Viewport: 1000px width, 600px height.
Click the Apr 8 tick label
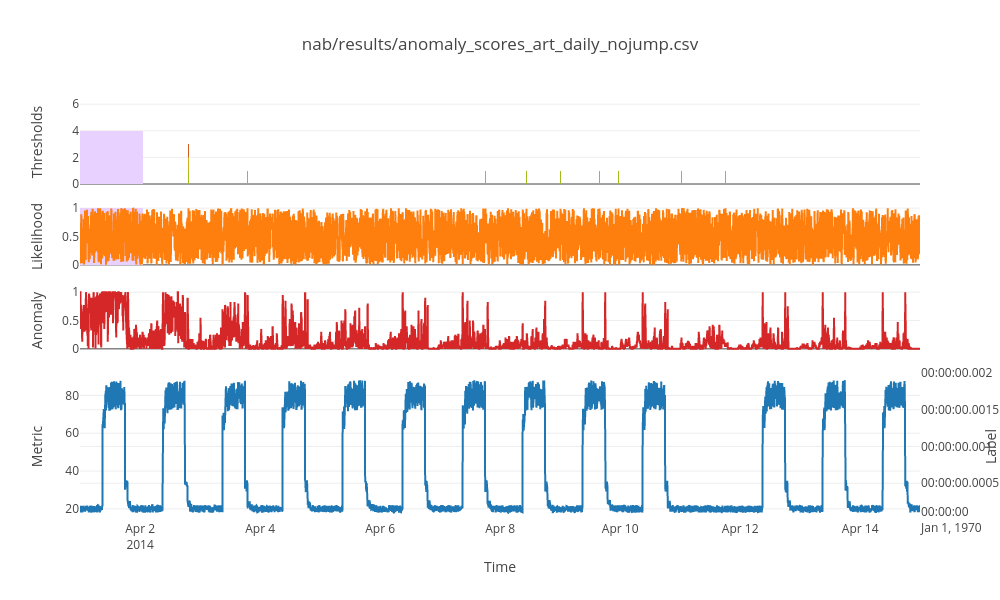pos(500,529)
